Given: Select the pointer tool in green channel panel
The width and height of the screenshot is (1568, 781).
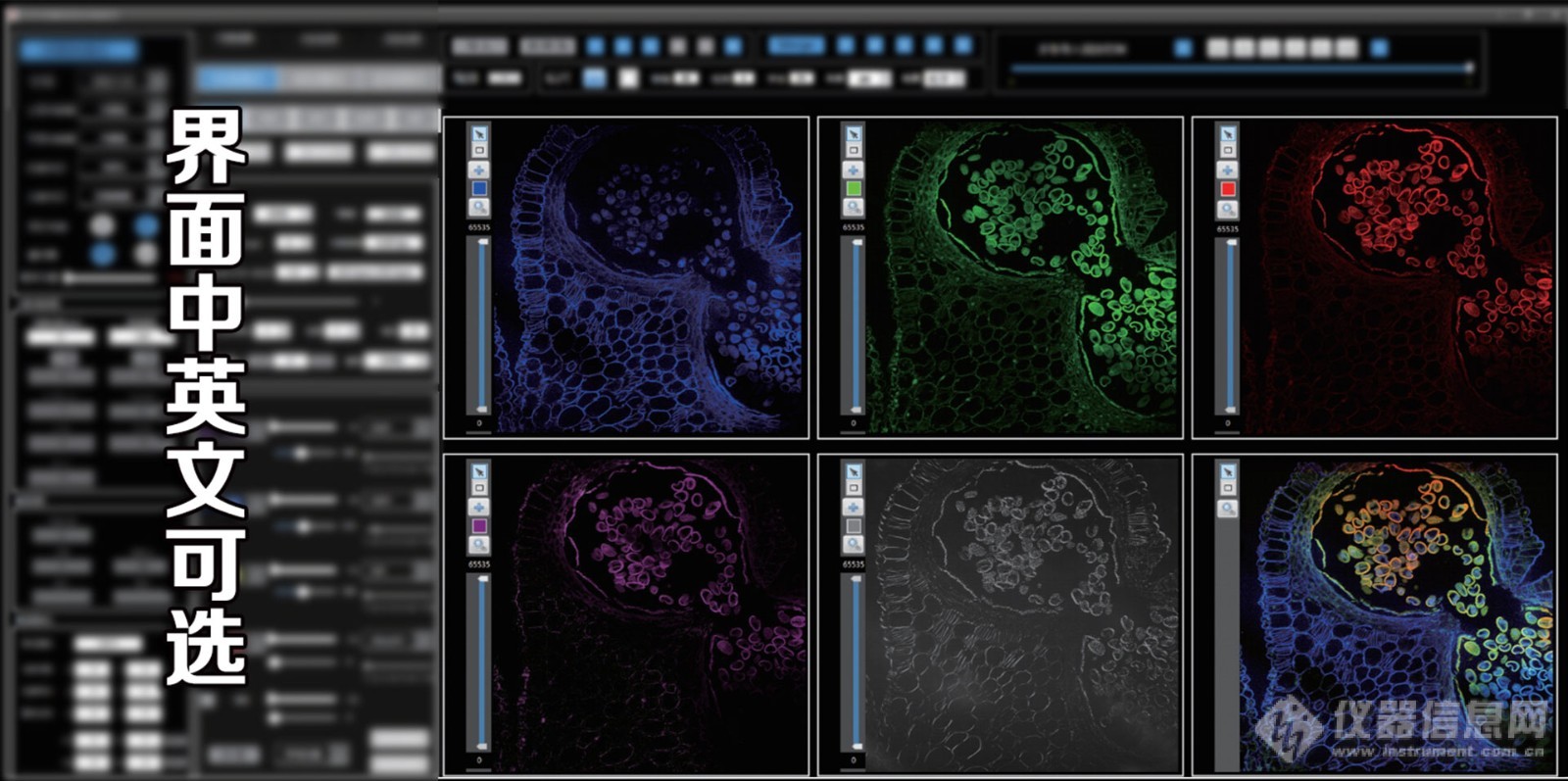Looking at the screenshot, I should [854, 133].
